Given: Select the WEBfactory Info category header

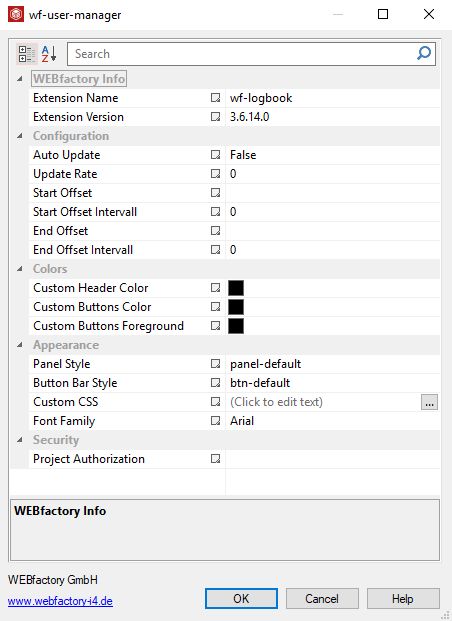Looking at the screenshot, I should (x=79, y=79).
